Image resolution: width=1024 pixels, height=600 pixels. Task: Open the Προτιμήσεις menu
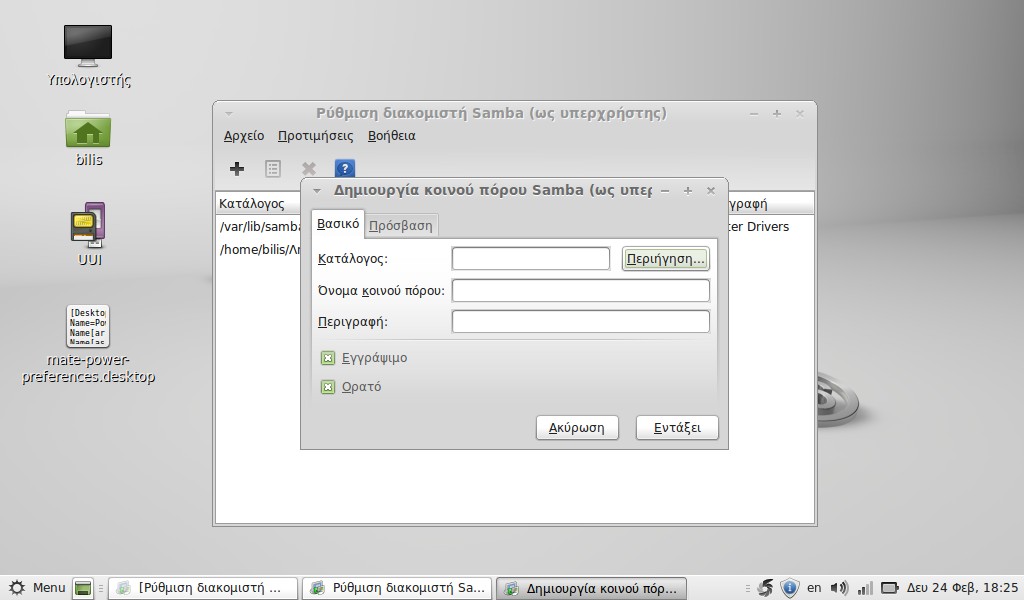315,136
